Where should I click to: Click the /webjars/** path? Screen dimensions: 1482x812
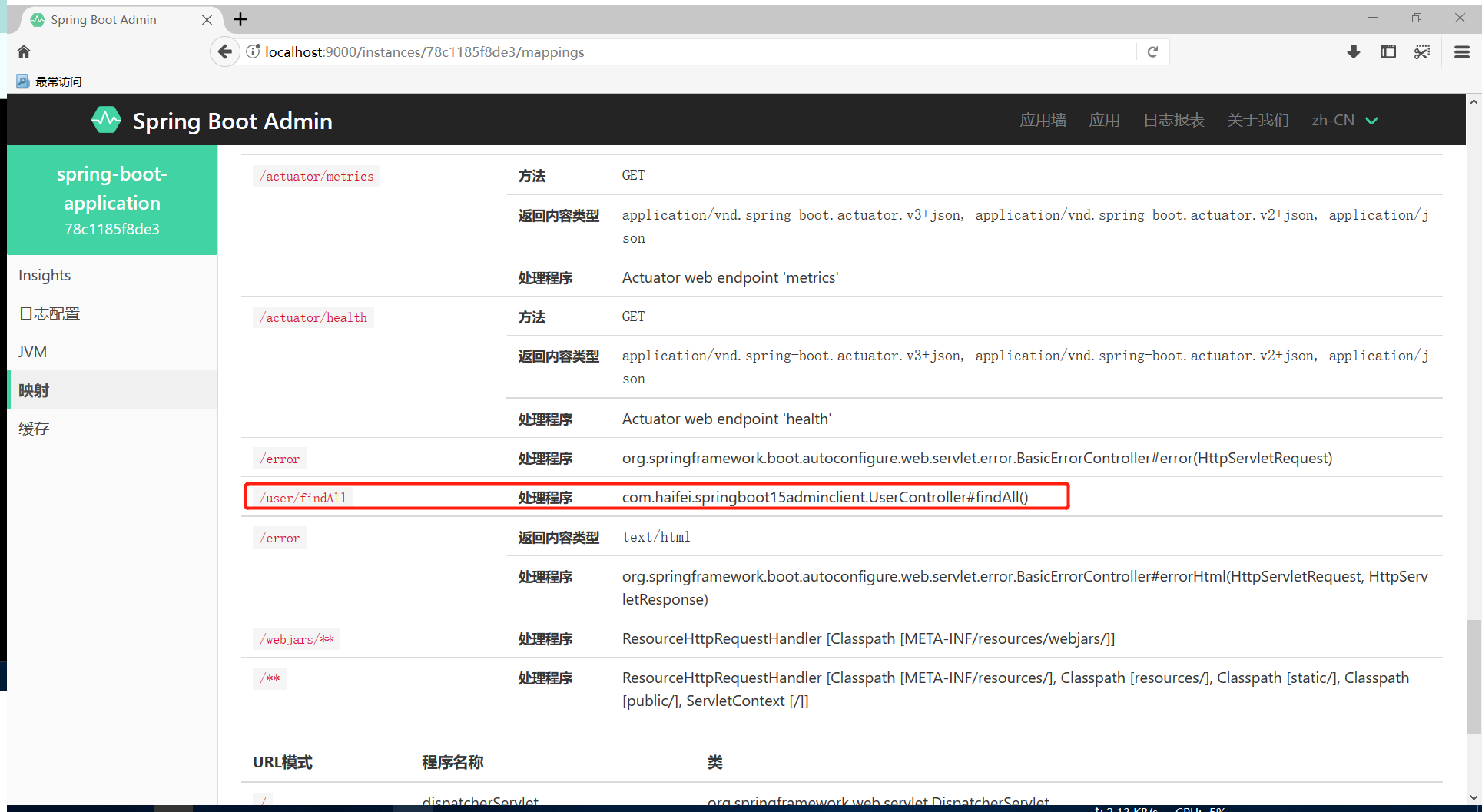point(297,639)
